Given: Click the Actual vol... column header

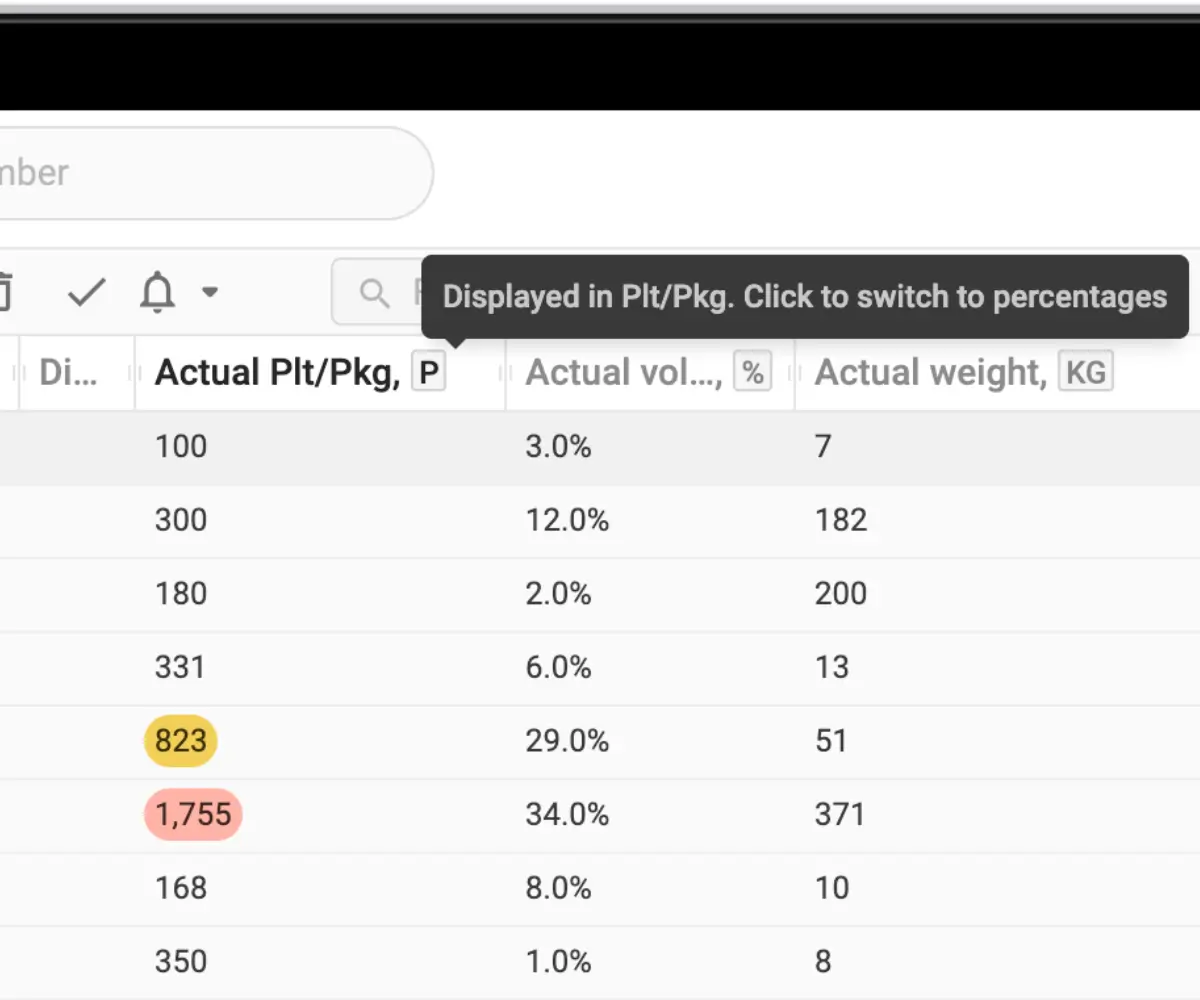Looking at the screenshot, I should click(x=624, y=373).
